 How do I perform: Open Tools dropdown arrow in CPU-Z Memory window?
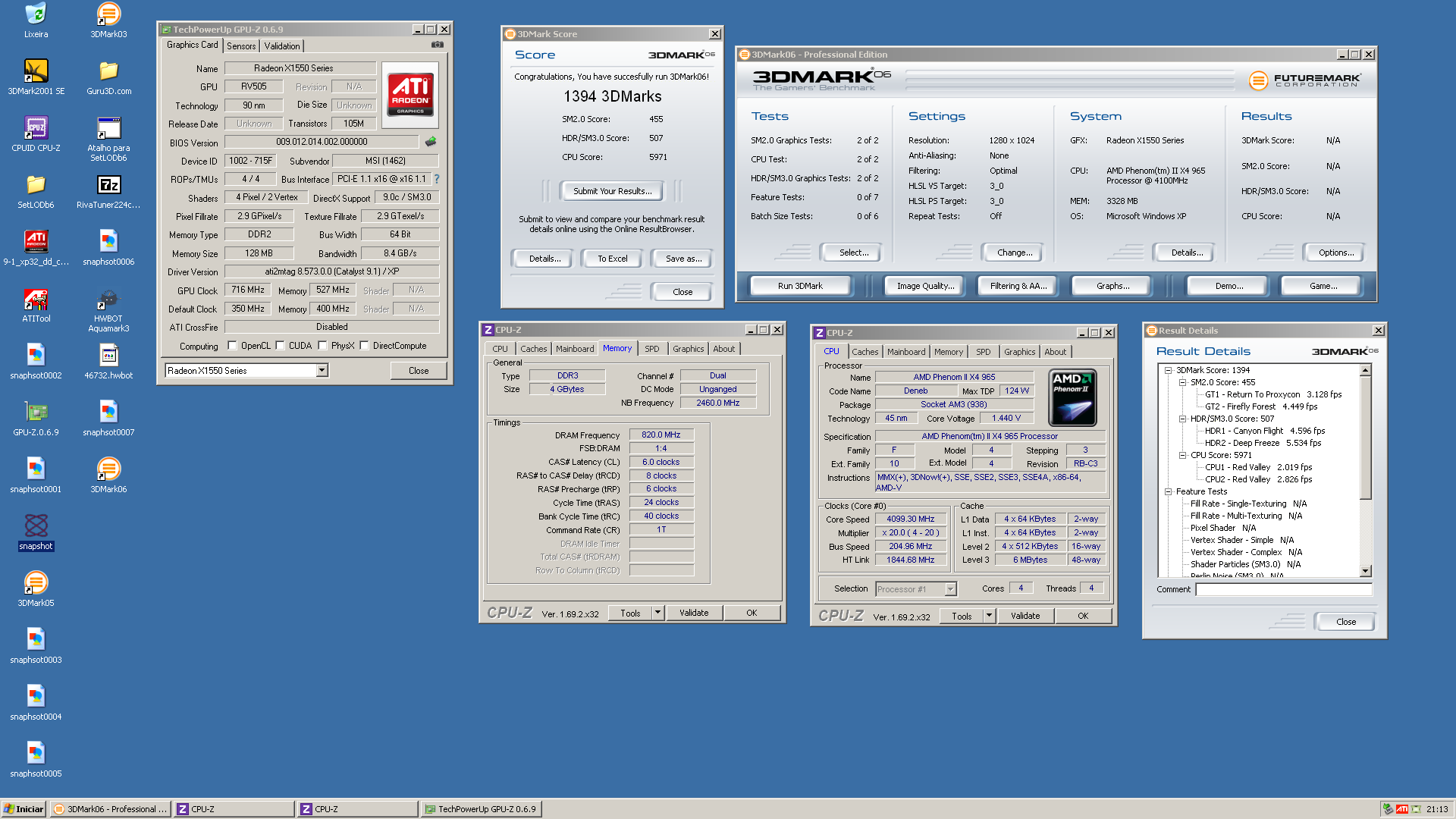[x=657, y=613]
